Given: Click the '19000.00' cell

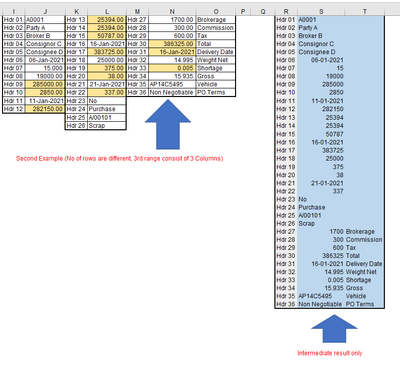Looking at the screenshot, I should (x=45, y=76).
